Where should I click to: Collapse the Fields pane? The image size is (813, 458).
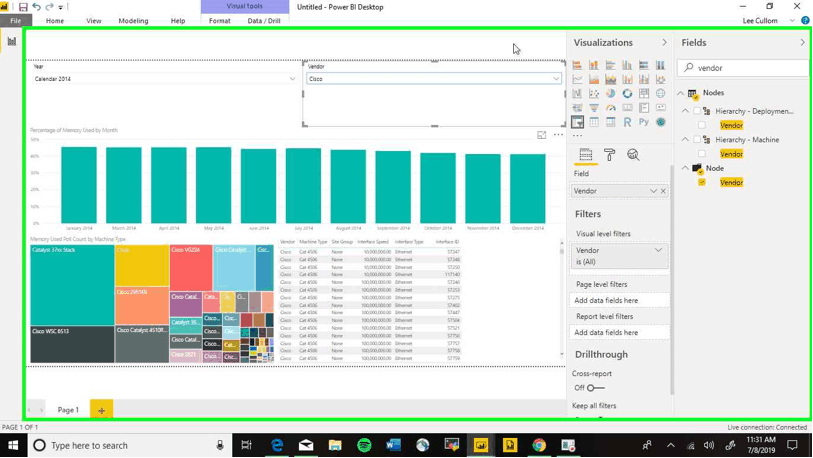(803, 43)
